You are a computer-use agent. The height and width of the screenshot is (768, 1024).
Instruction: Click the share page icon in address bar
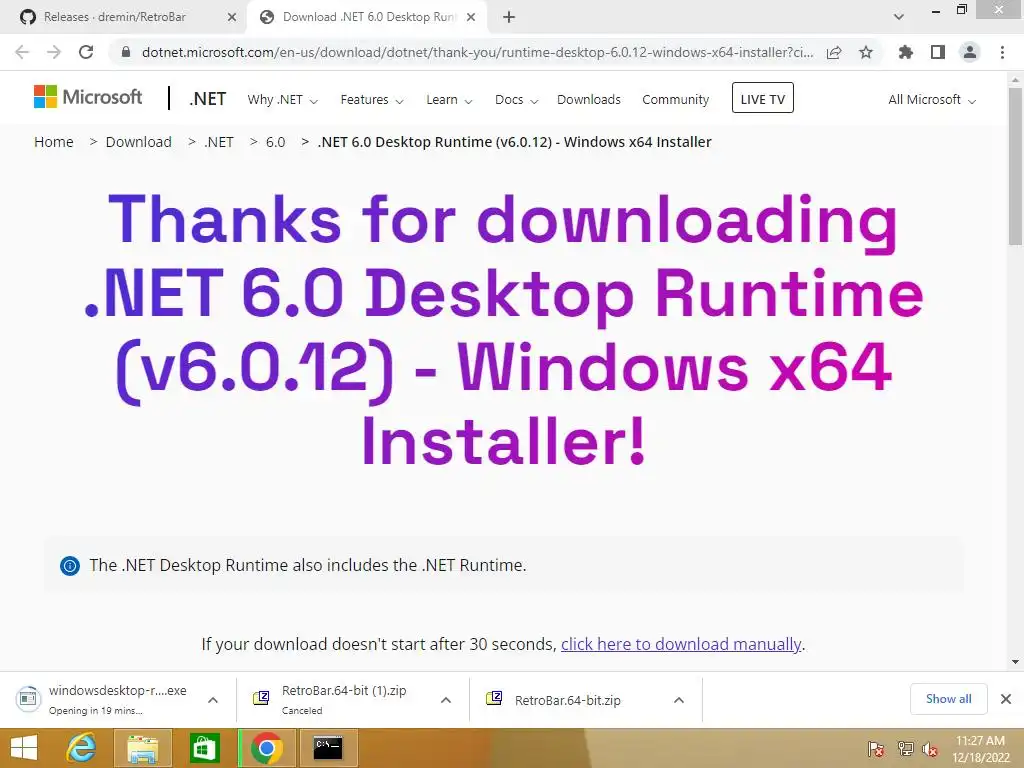pos(834,52)
